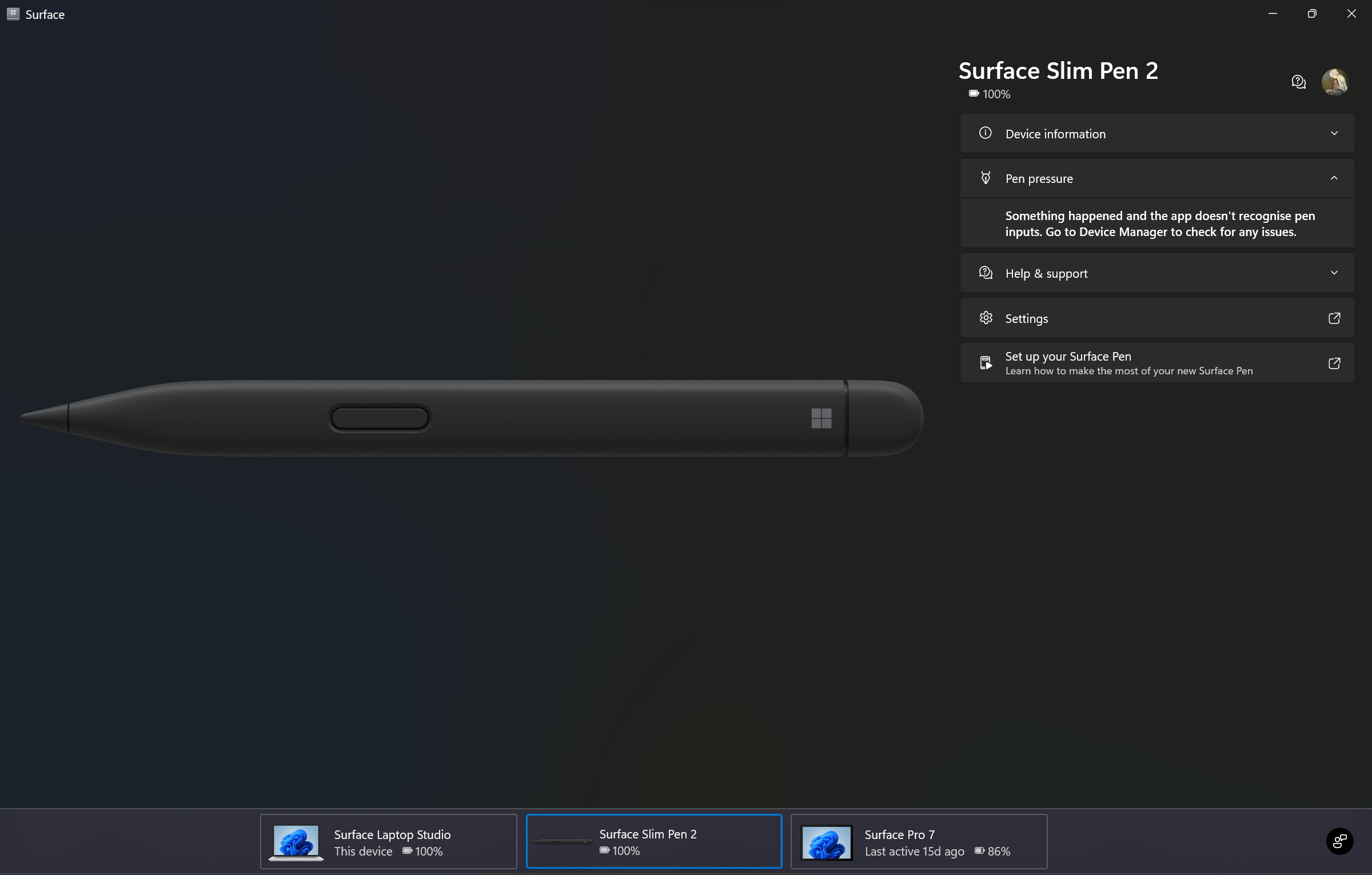1372x875 pixels.
Task: Click the Surface Pro 7 thumbnail image
Action: click(x=827, y=842)
